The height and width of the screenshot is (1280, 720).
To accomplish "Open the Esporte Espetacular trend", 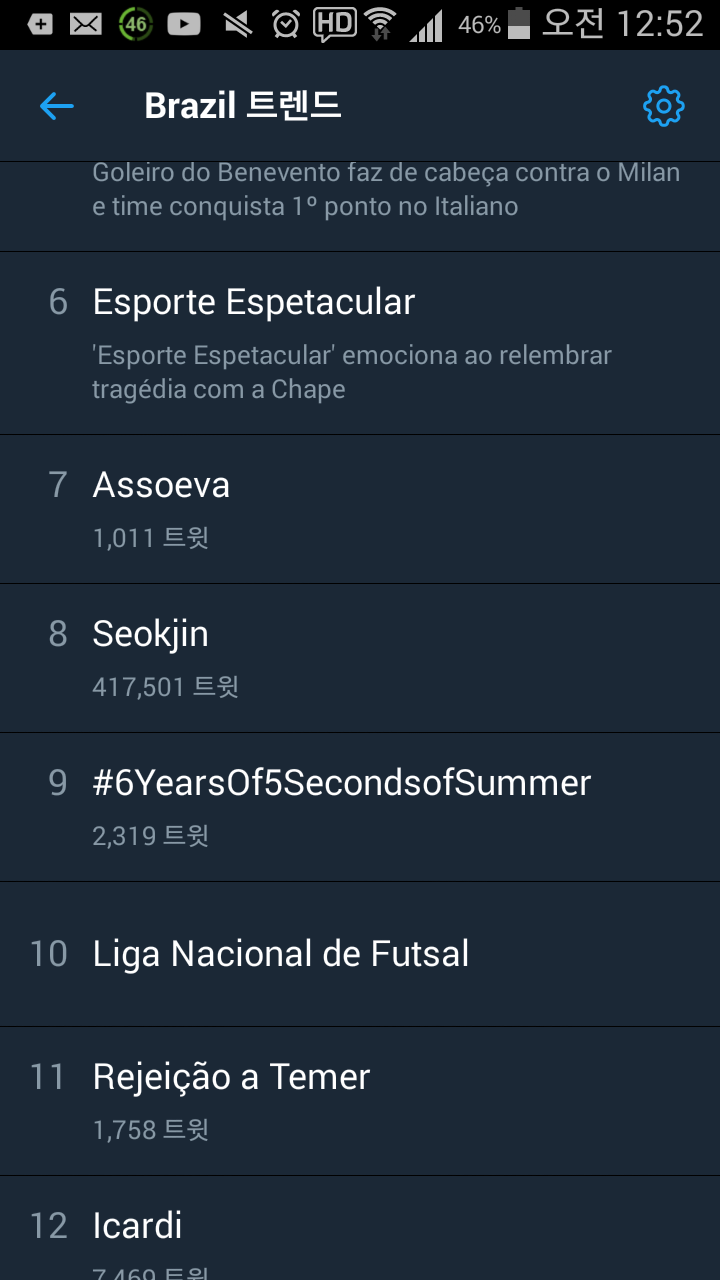I will 254,302.
